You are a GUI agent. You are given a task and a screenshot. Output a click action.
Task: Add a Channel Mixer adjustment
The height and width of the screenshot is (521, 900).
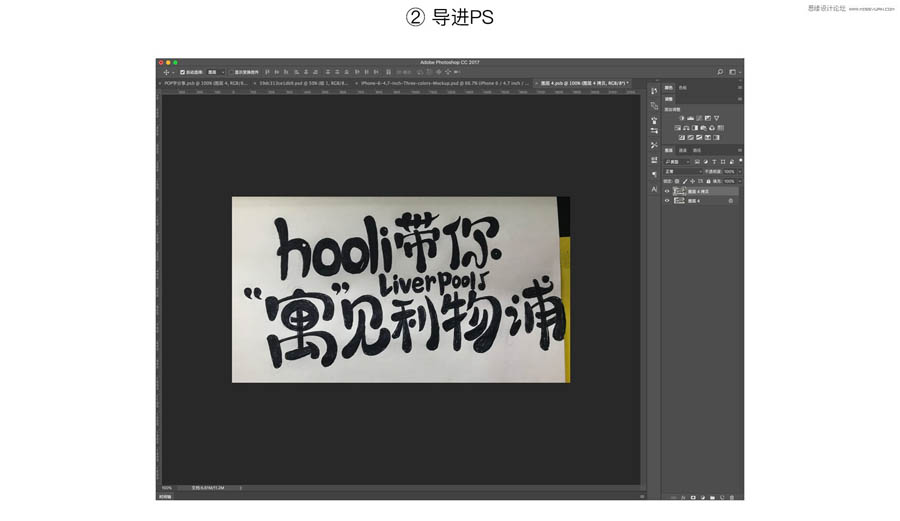[x=712, y=128]
